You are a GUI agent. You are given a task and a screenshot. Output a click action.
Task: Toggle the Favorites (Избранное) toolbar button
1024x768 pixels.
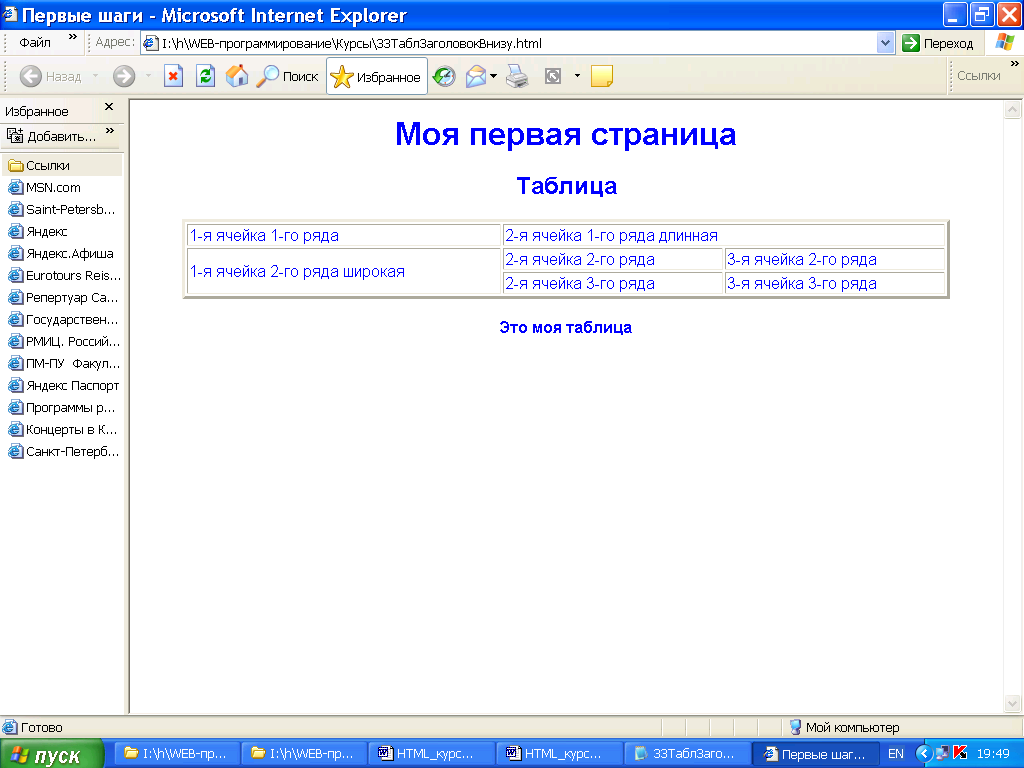coord(377,76)
